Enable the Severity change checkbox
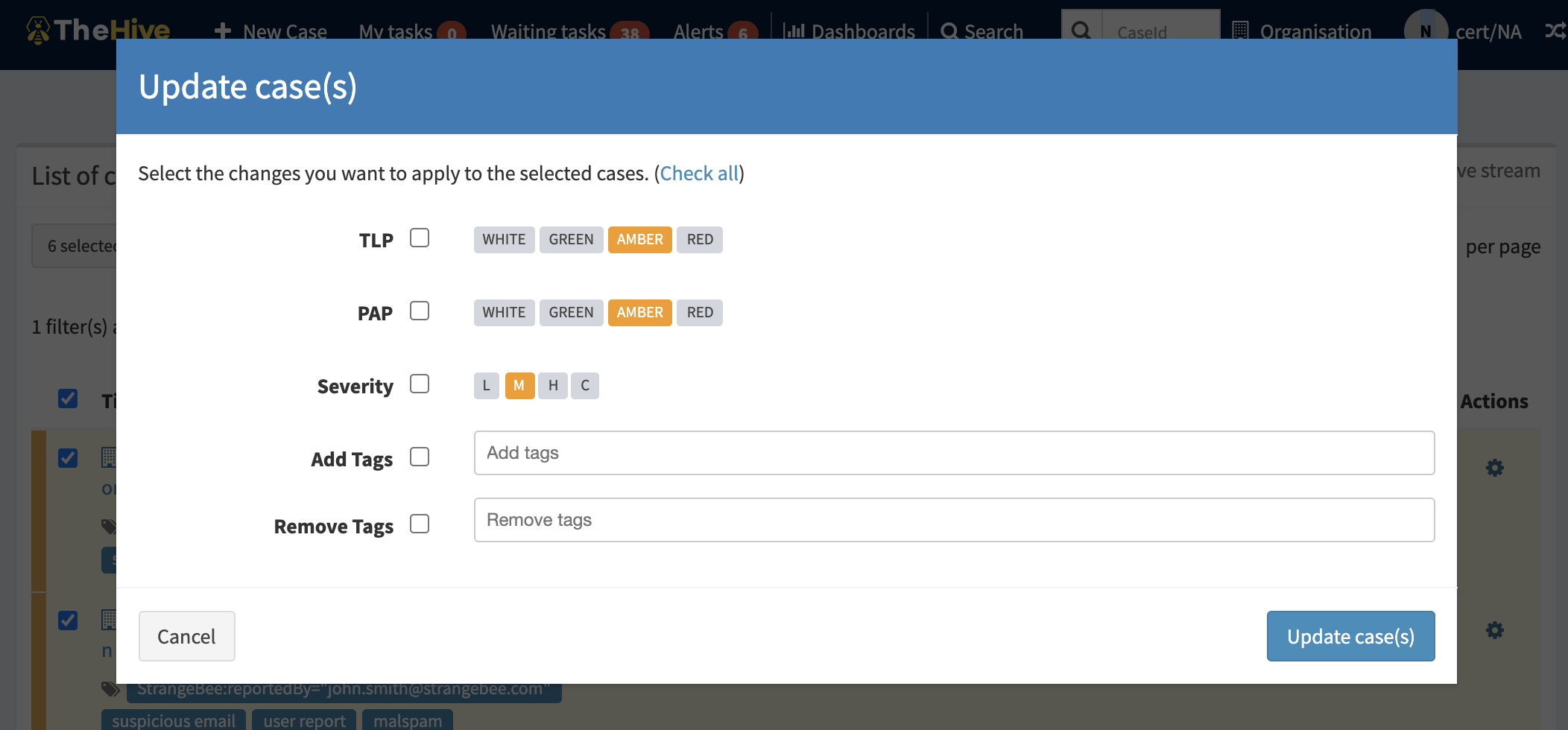1568x730 pixels. (420, 384)
